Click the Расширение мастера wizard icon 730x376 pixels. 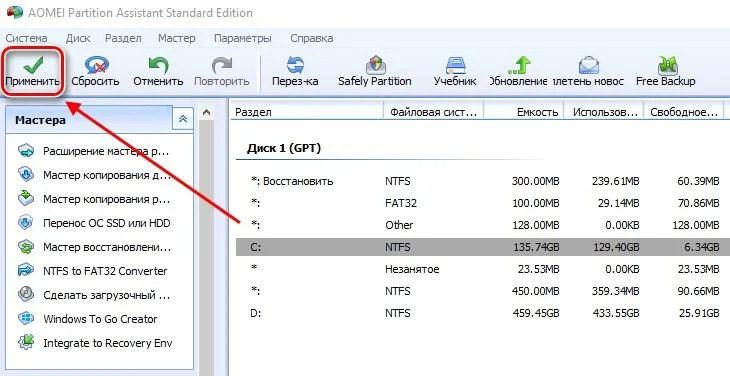(26, 151)
